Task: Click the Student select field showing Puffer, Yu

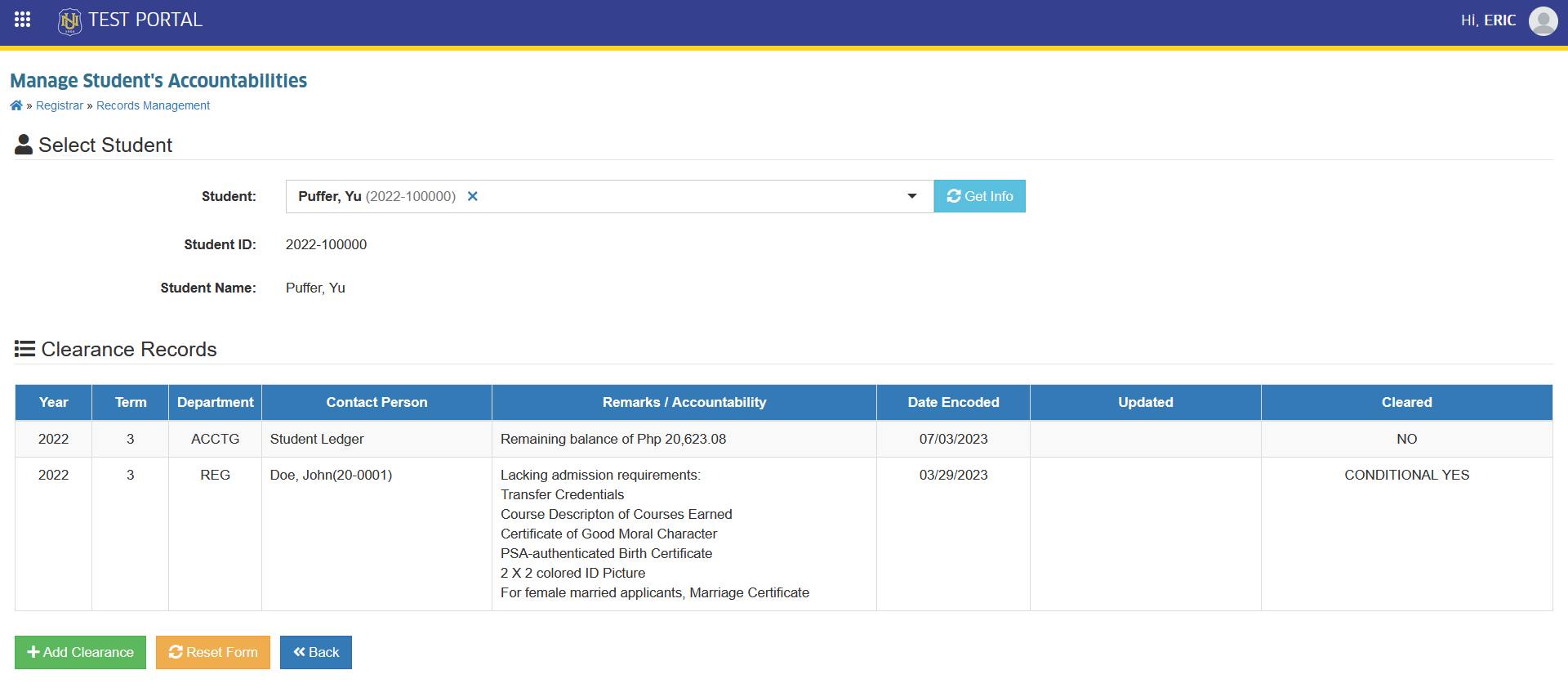Action: [x=609, y=196]
